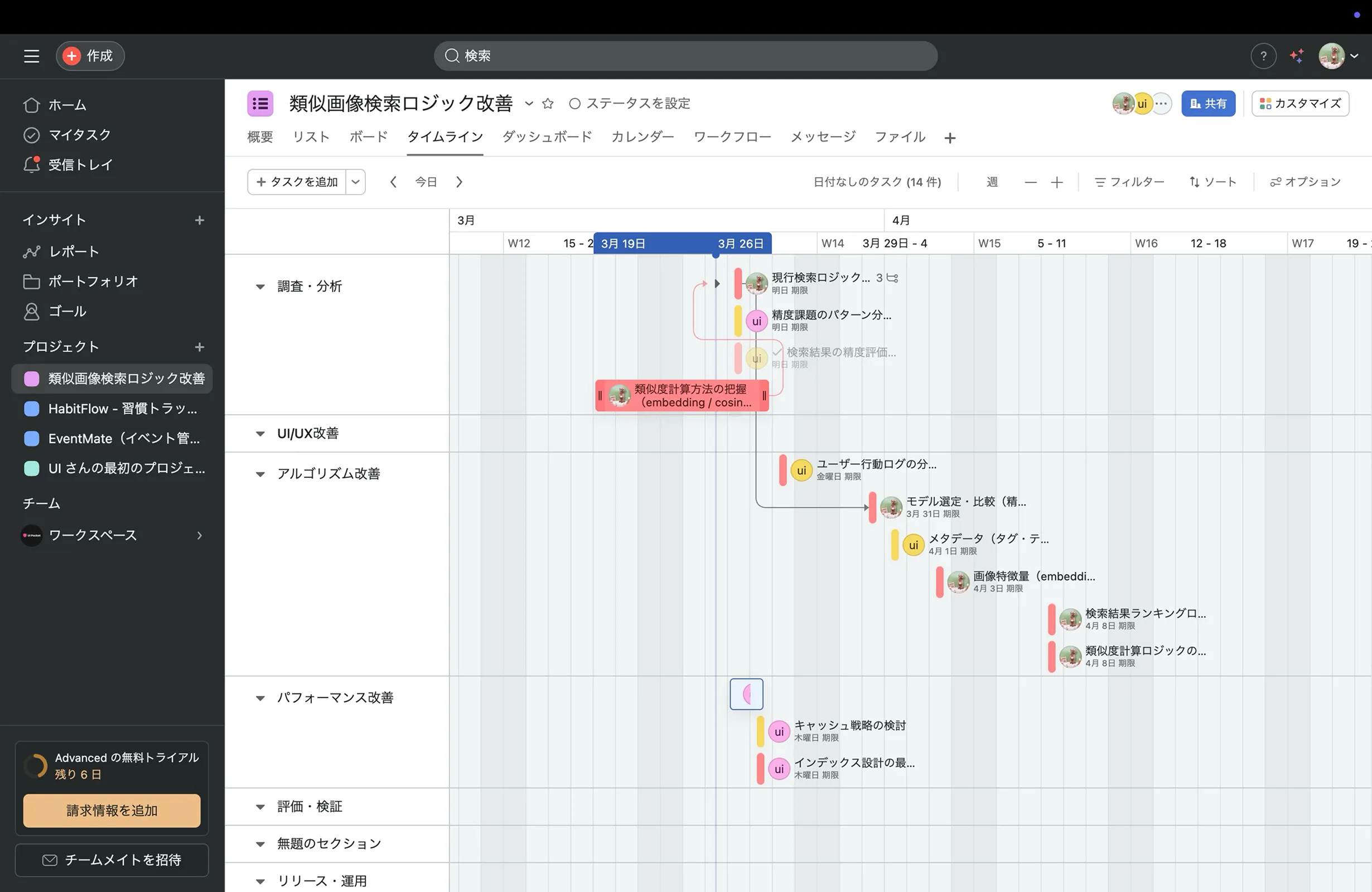The image size is (1372, 892).
Task: Open the AI sparkle icon in top bar
Action: (1297, 56)
